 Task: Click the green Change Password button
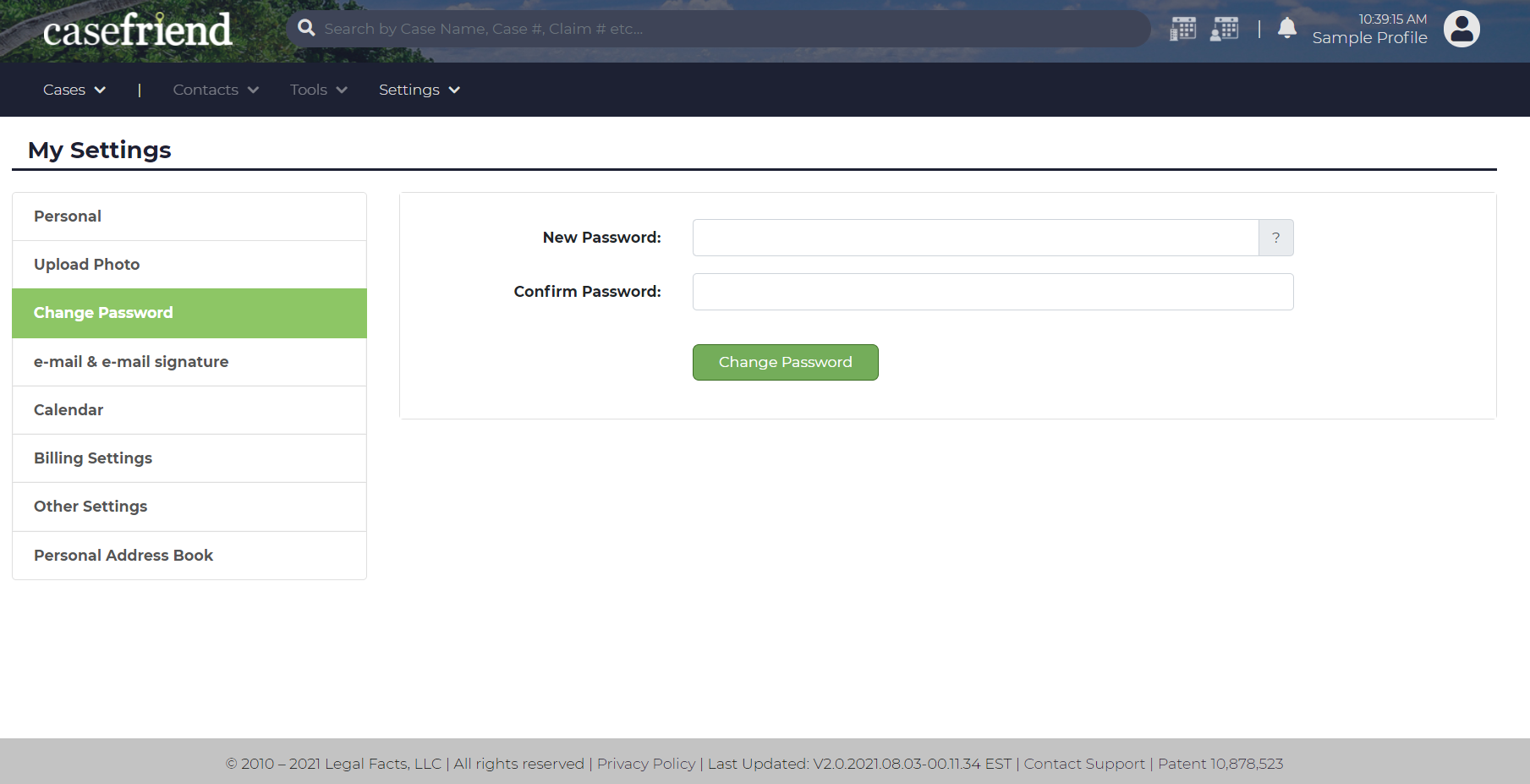(785, 362)
